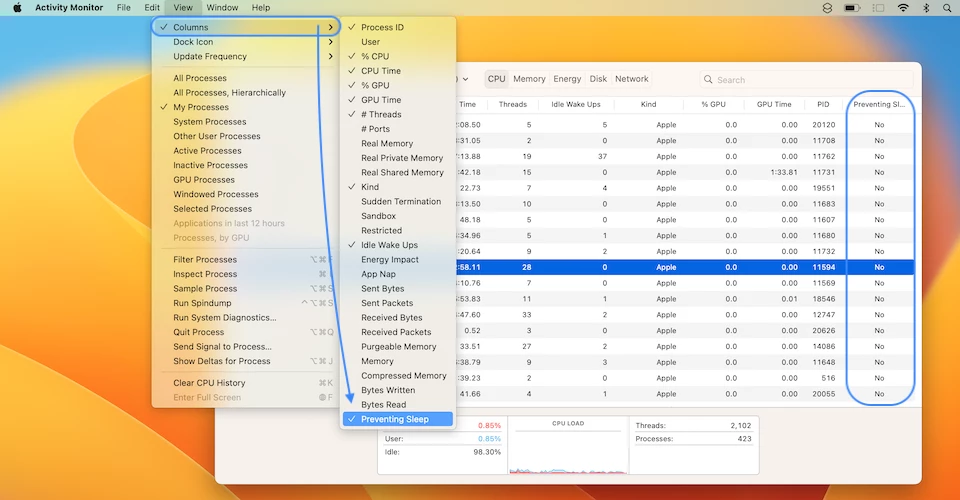Close the open View menu
960x500 pixels.
click(x=182, y=8)
